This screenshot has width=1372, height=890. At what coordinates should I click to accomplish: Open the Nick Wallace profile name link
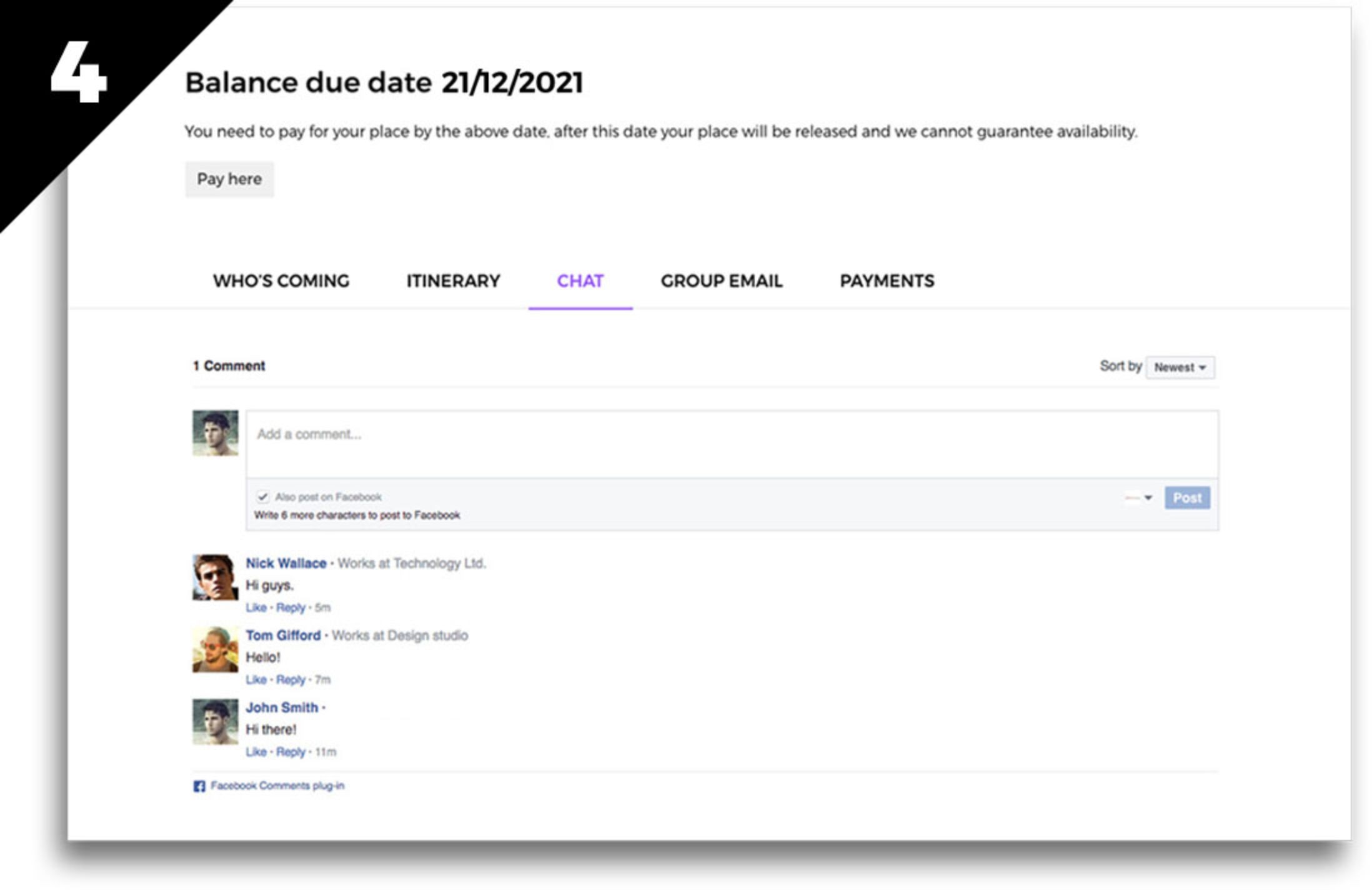point(286,563)
